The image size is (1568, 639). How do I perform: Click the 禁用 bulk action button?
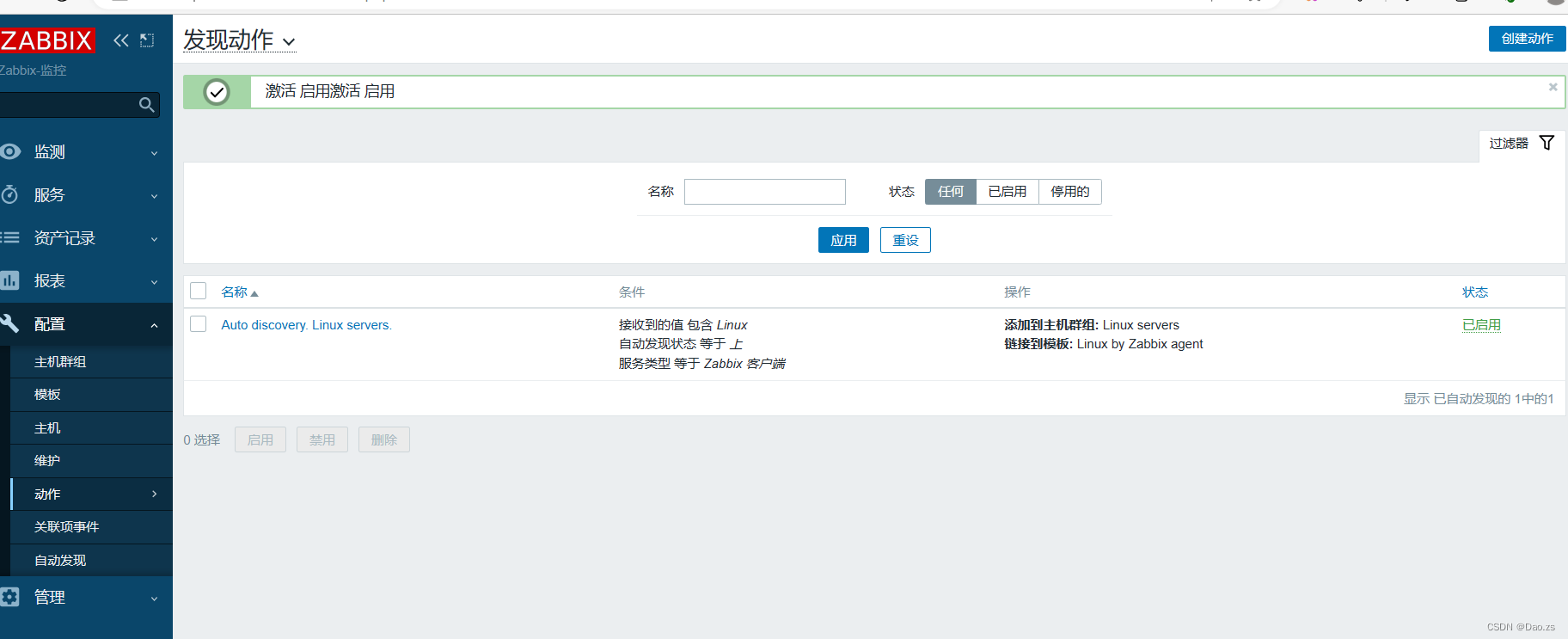322,439
